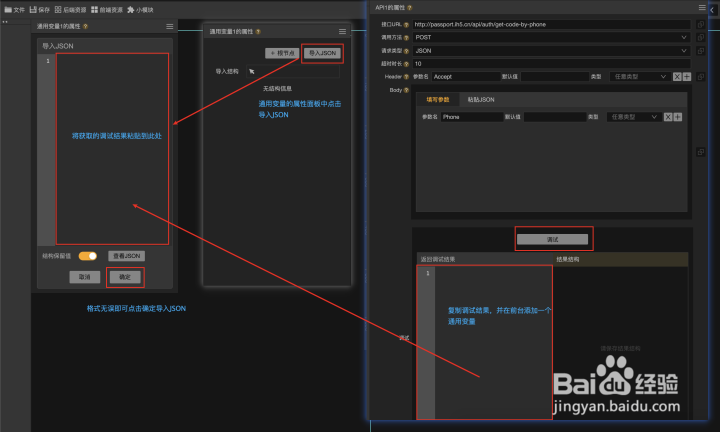Click the Header 默认值 input field

[x=554, y=77]
